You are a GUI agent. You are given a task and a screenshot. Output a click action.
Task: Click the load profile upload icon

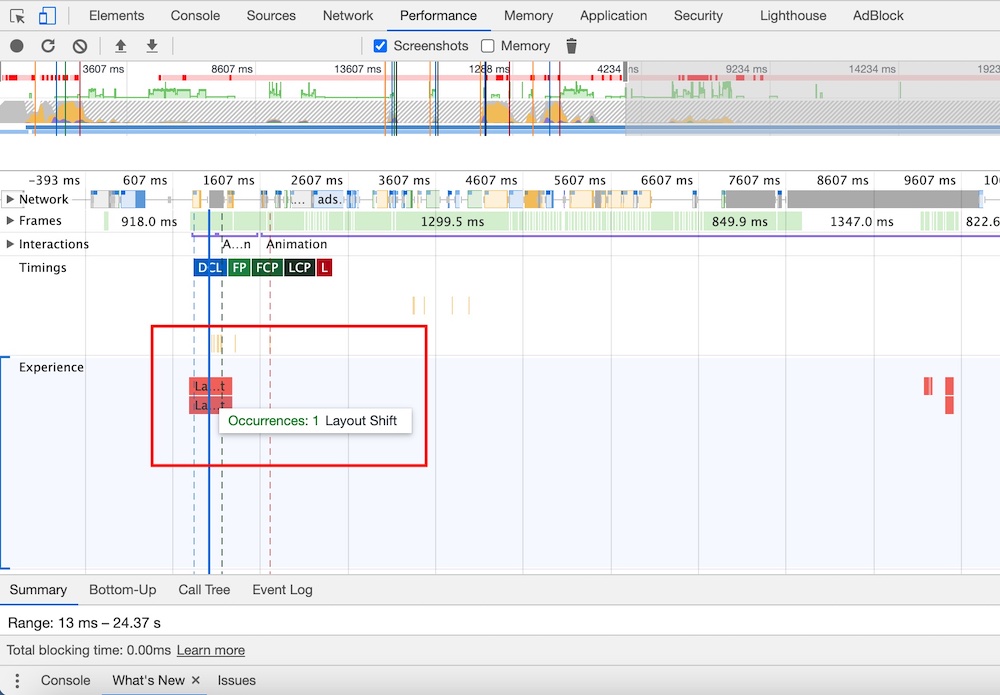coord(121,46)
